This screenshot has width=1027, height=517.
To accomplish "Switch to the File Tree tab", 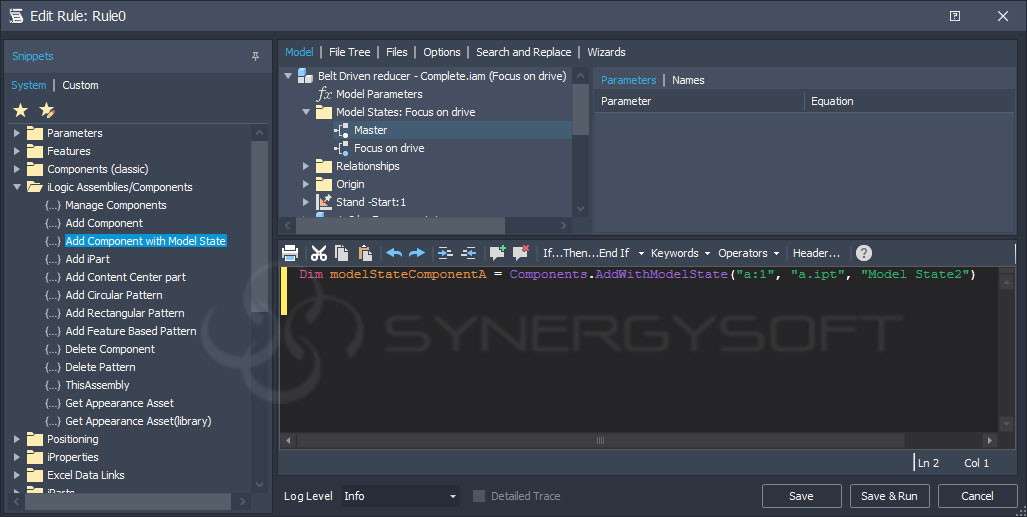I will [350, 52].
